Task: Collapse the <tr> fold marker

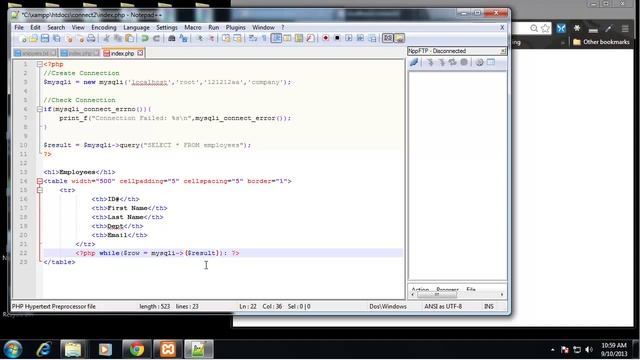Action: (40, 190)
